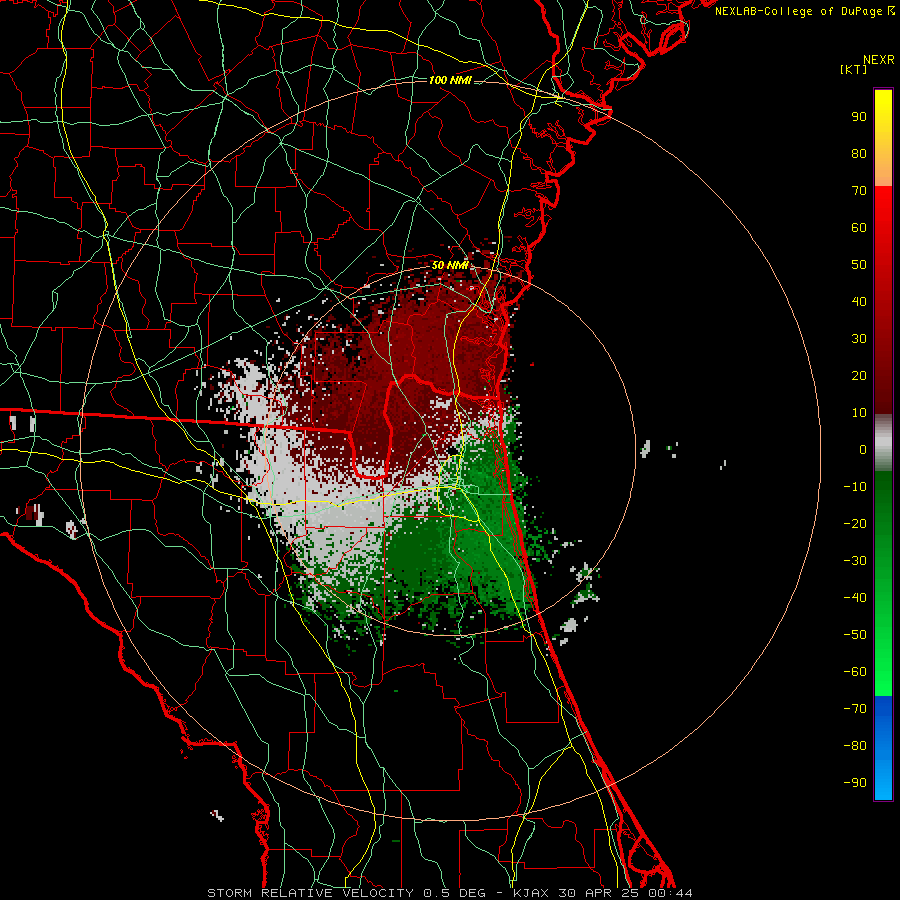Click the 90 value on velocity scale

click(859, 117)
